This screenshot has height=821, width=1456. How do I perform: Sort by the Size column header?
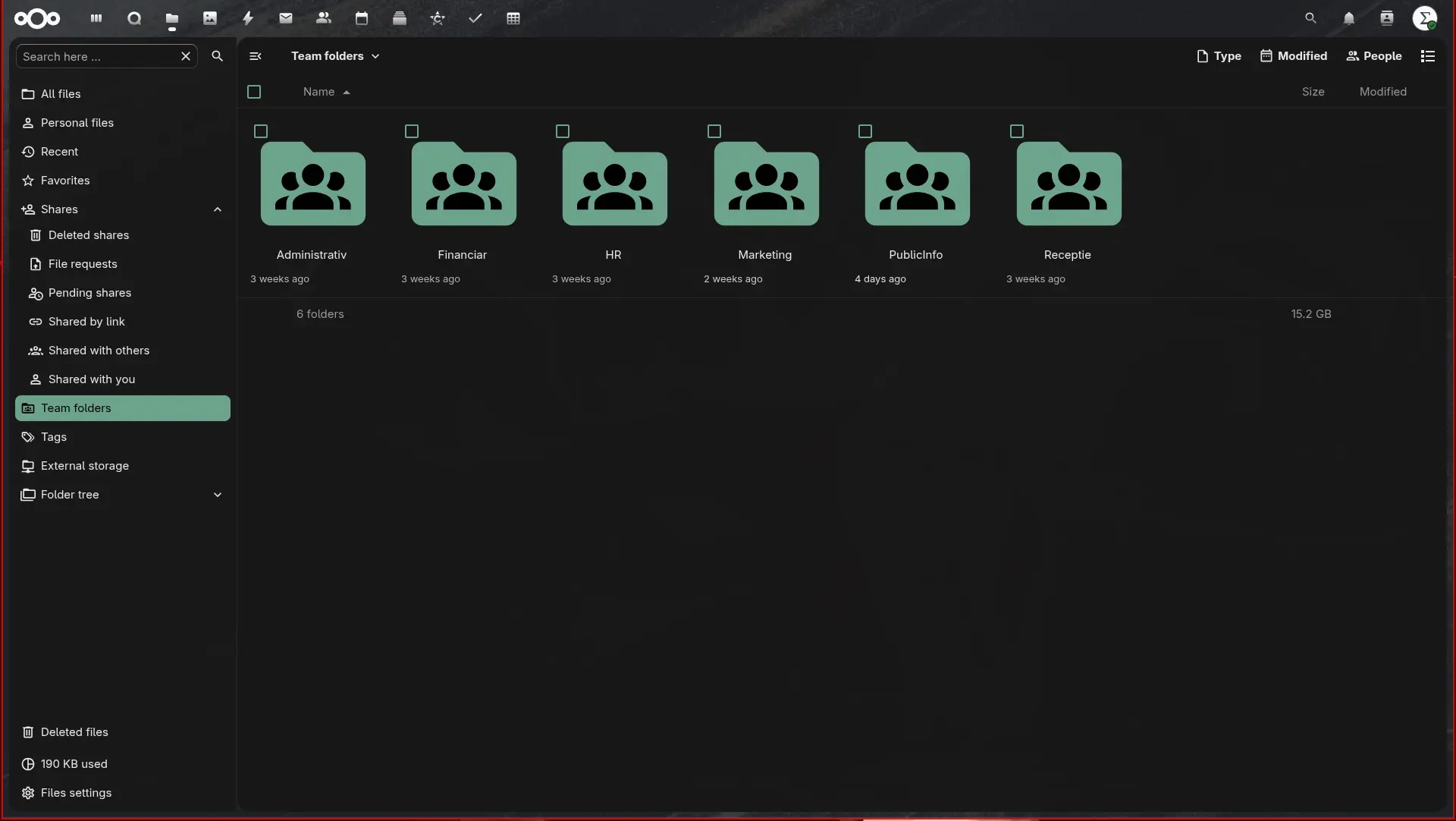1313,92
